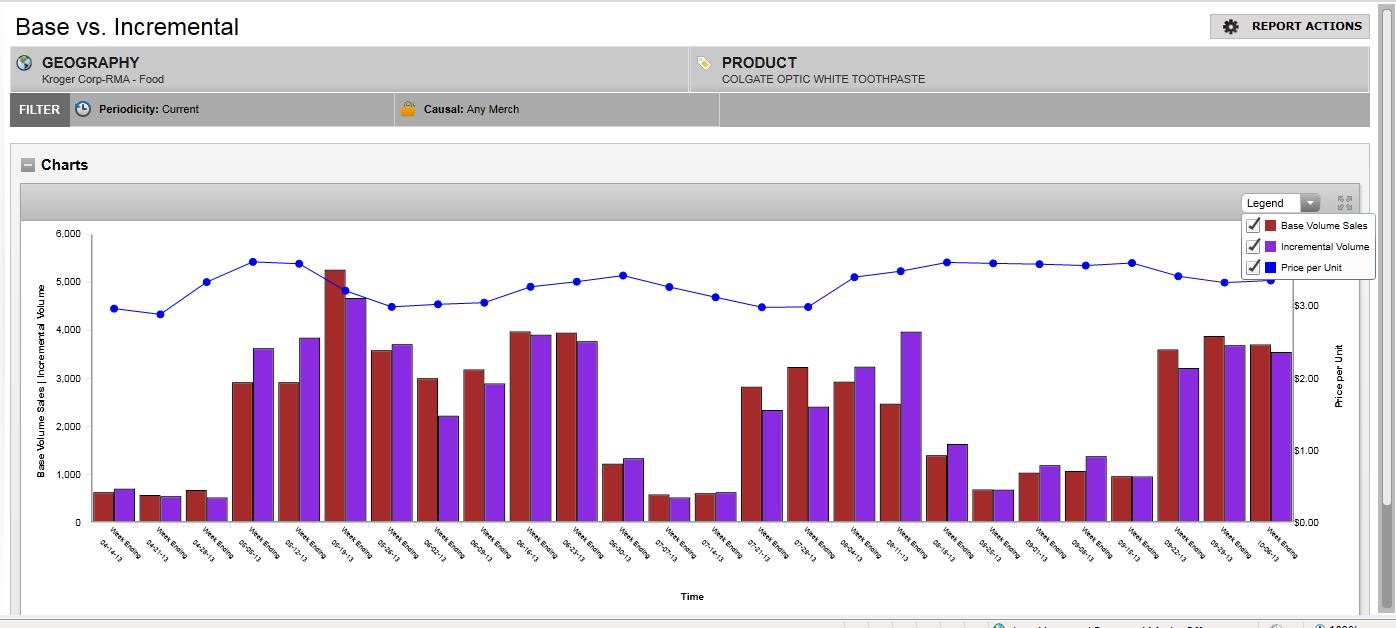Click the FILTER label button
1396x628 pixels.
tap(40, 110)
